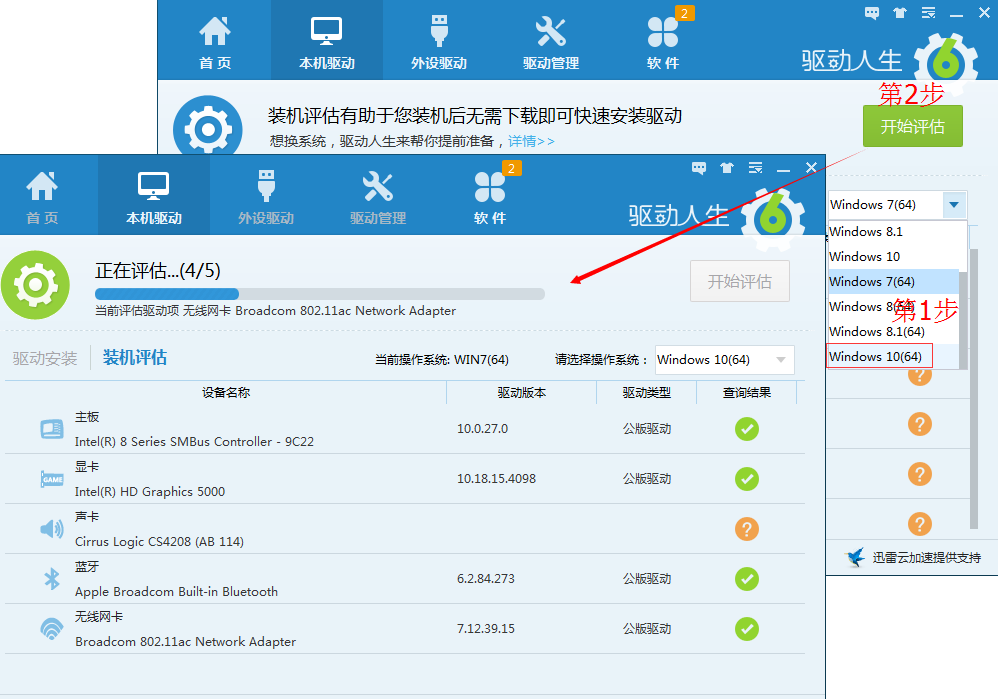
Task: Expand Windows 7(64) dropdown arrow in back window
Action: pos(953,204)
